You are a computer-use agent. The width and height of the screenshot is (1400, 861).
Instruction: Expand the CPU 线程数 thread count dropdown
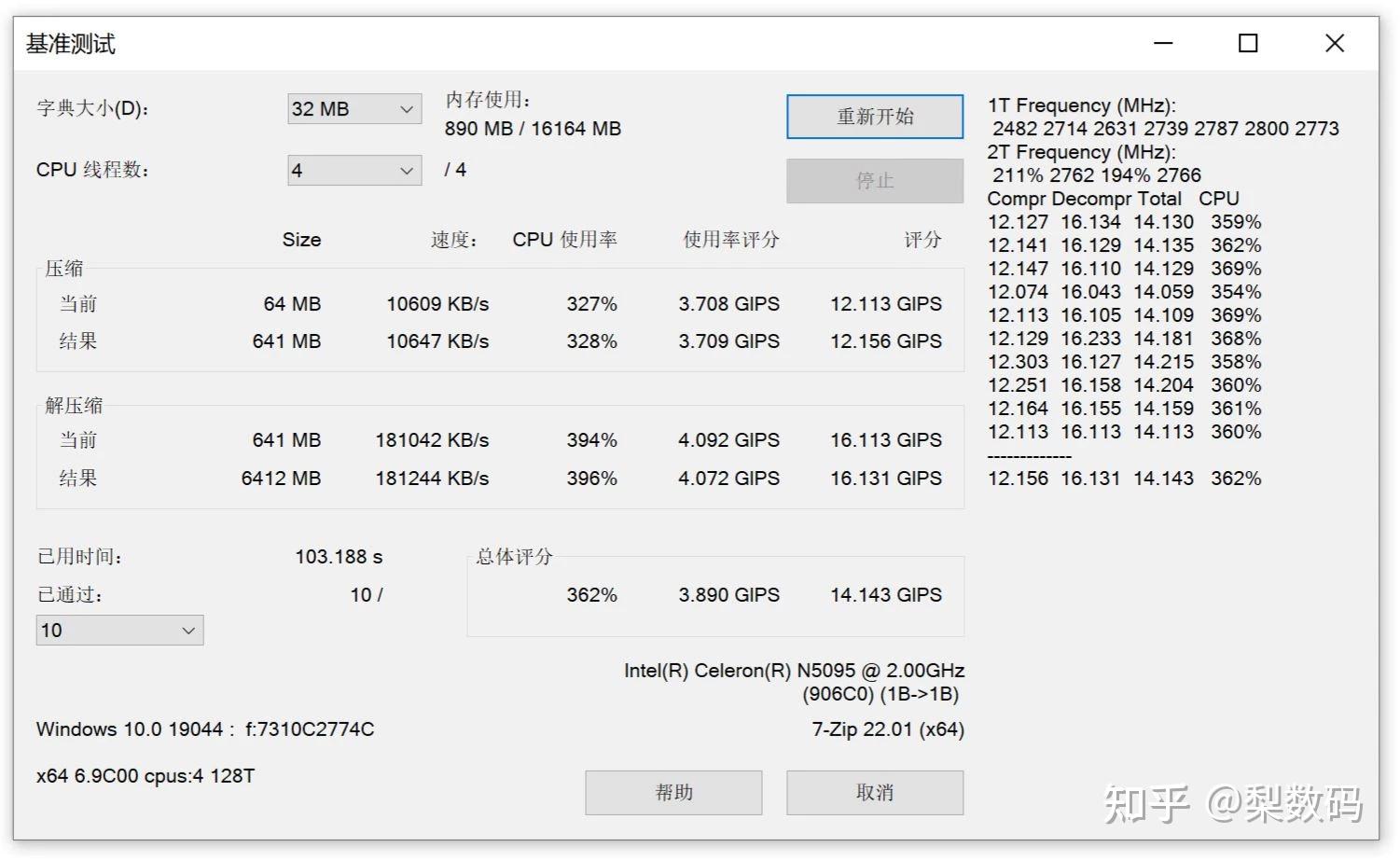point(354,170)
